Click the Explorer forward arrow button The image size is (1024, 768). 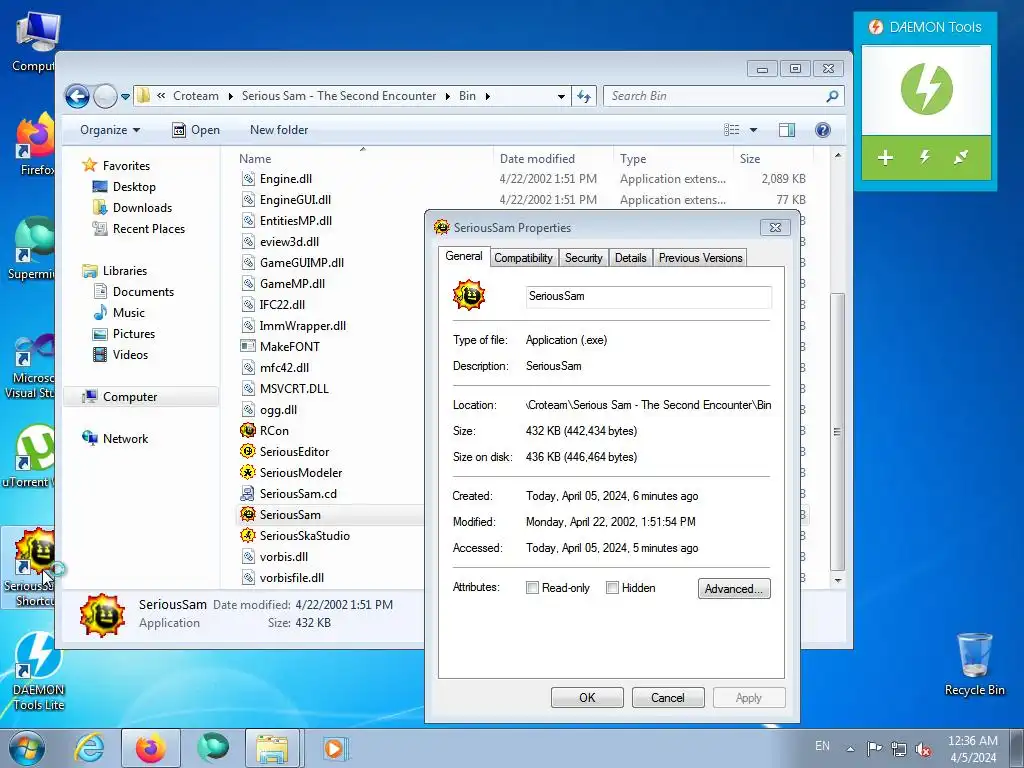[104, 97]
